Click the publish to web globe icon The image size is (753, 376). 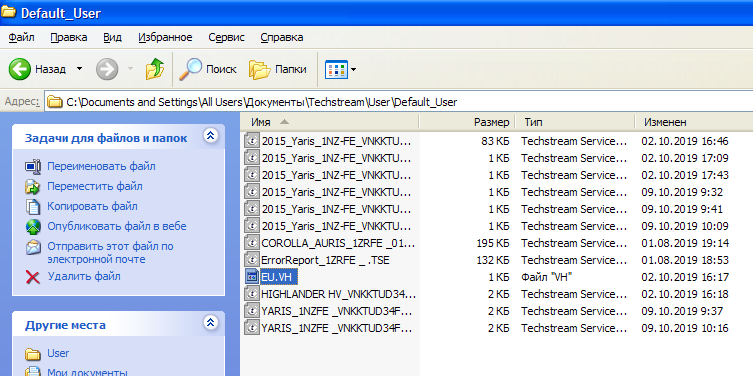click(x=33, y=226)
